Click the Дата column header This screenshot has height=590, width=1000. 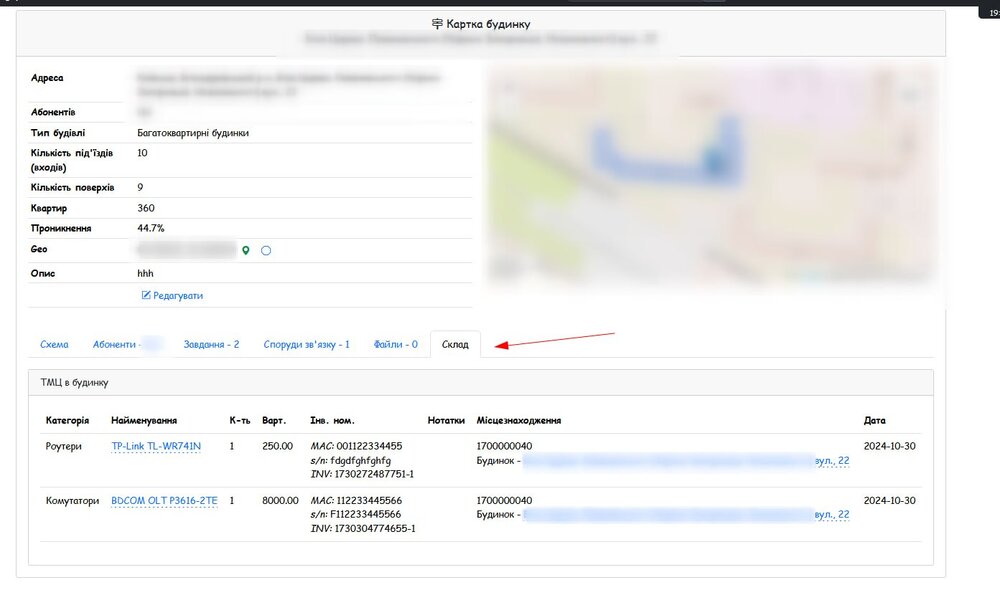[874, 420]
